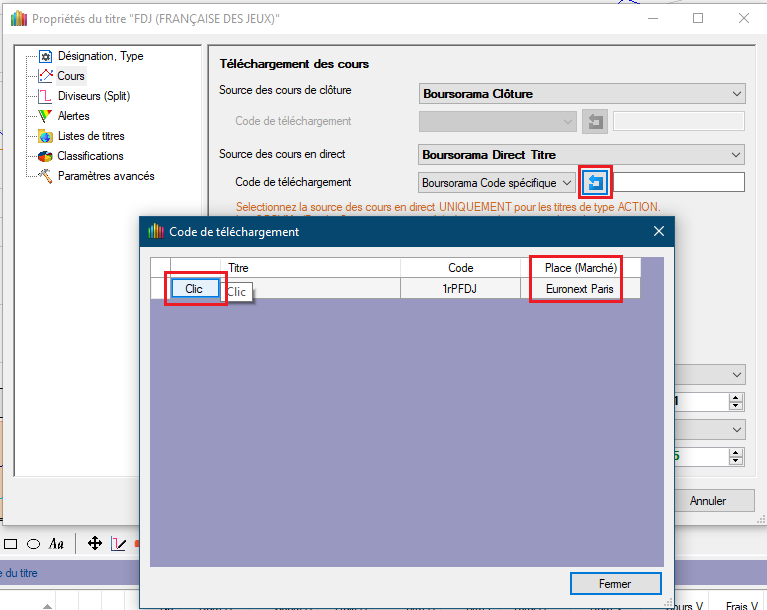Open the Alertes section in tree
The image size is (767, 610).
point(73,116)
